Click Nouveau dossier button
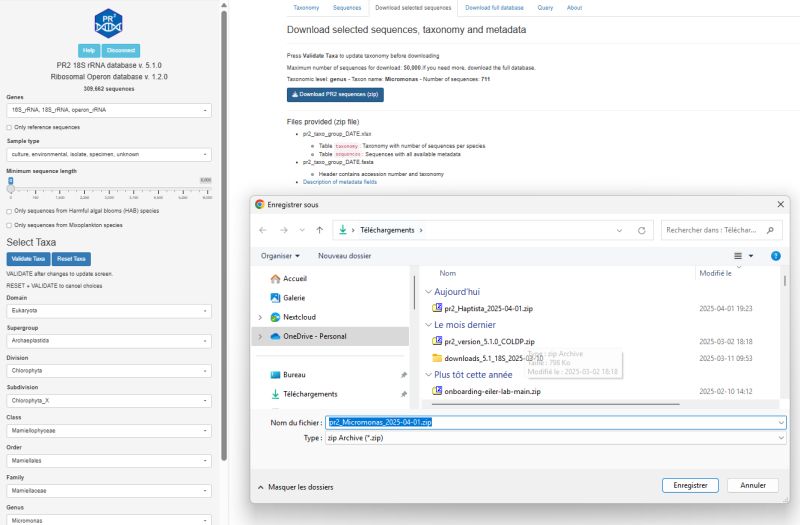This screenshot has height=525, width=800. tap(344, 256)
